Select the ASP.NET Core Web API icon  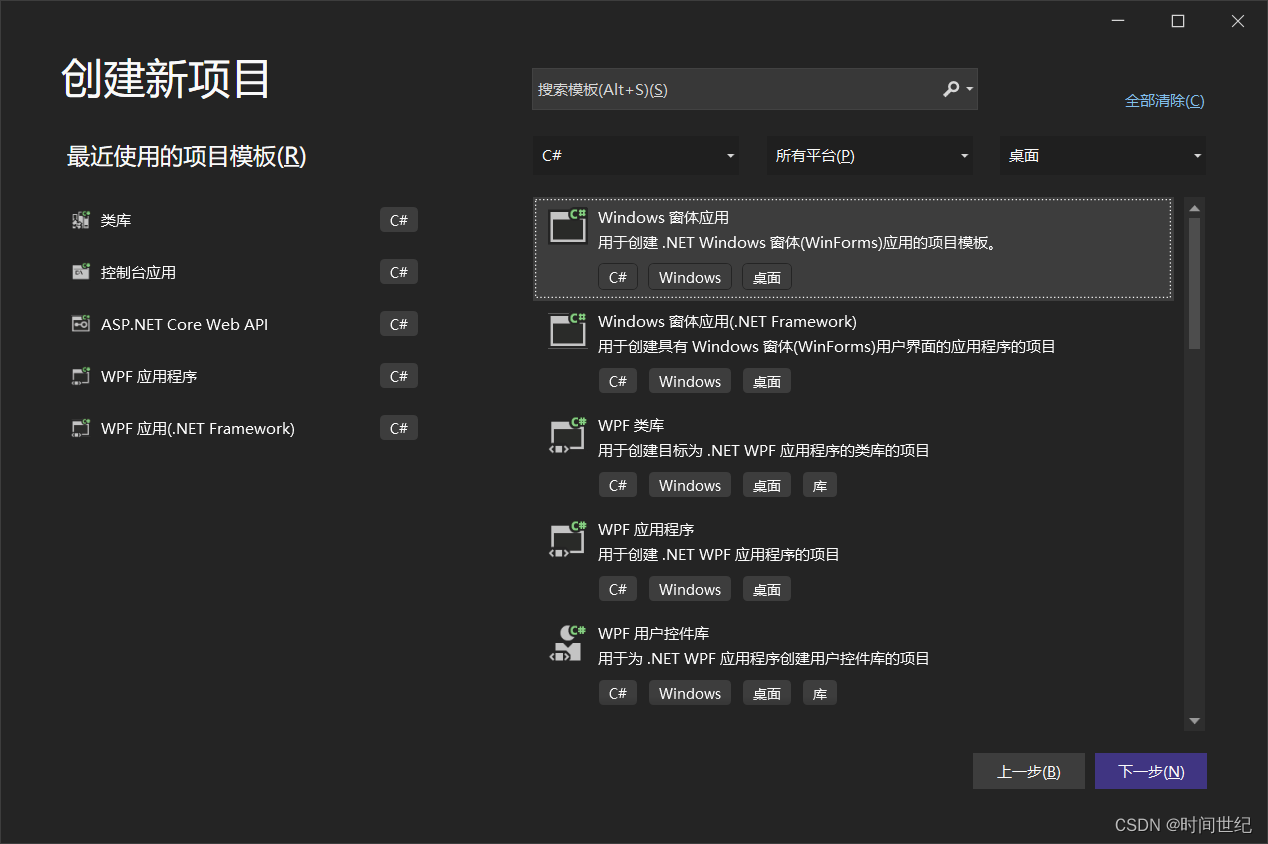click(x=80, y=323)
